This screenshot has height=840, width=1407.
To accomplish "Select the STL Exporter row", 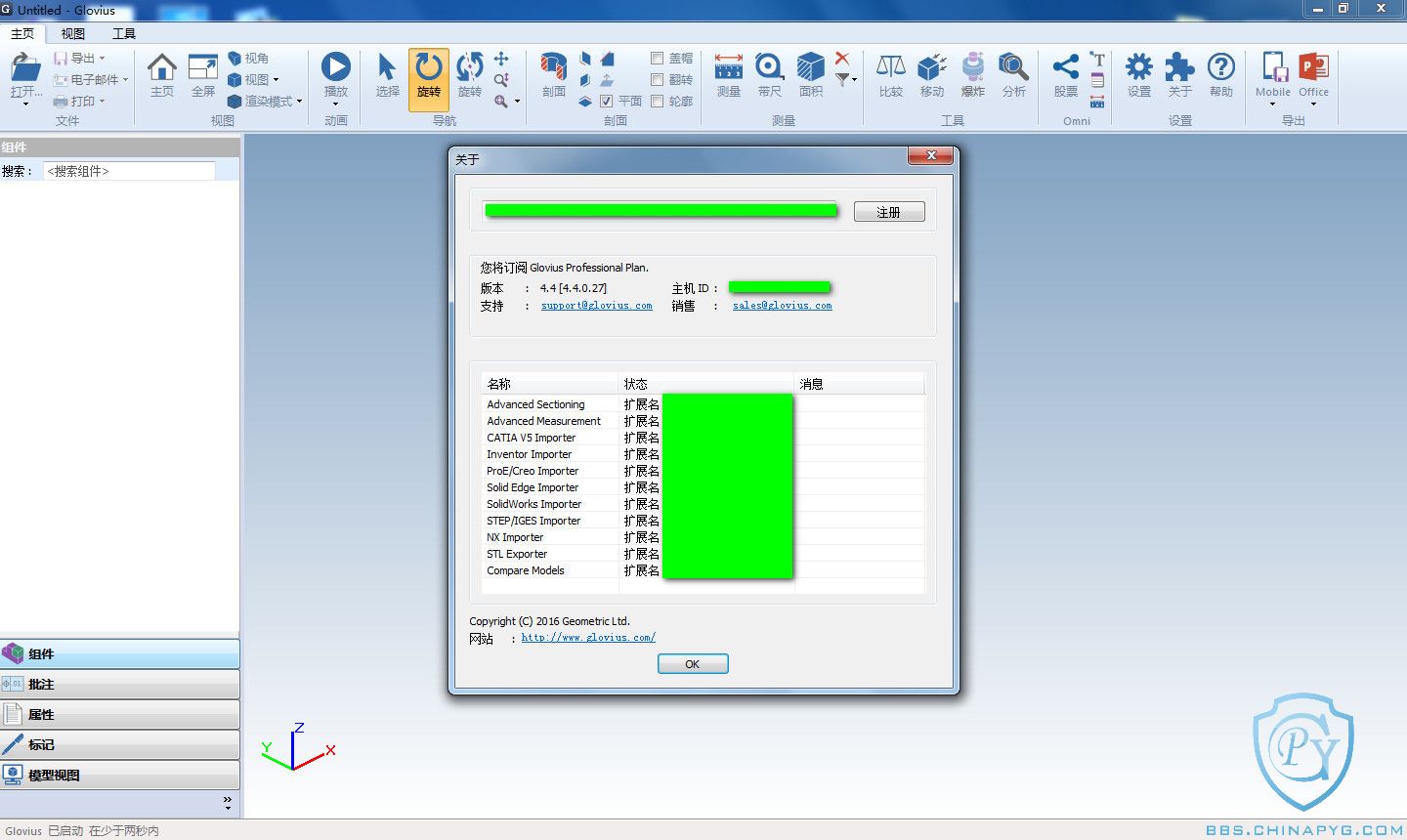I will point(703,554).
